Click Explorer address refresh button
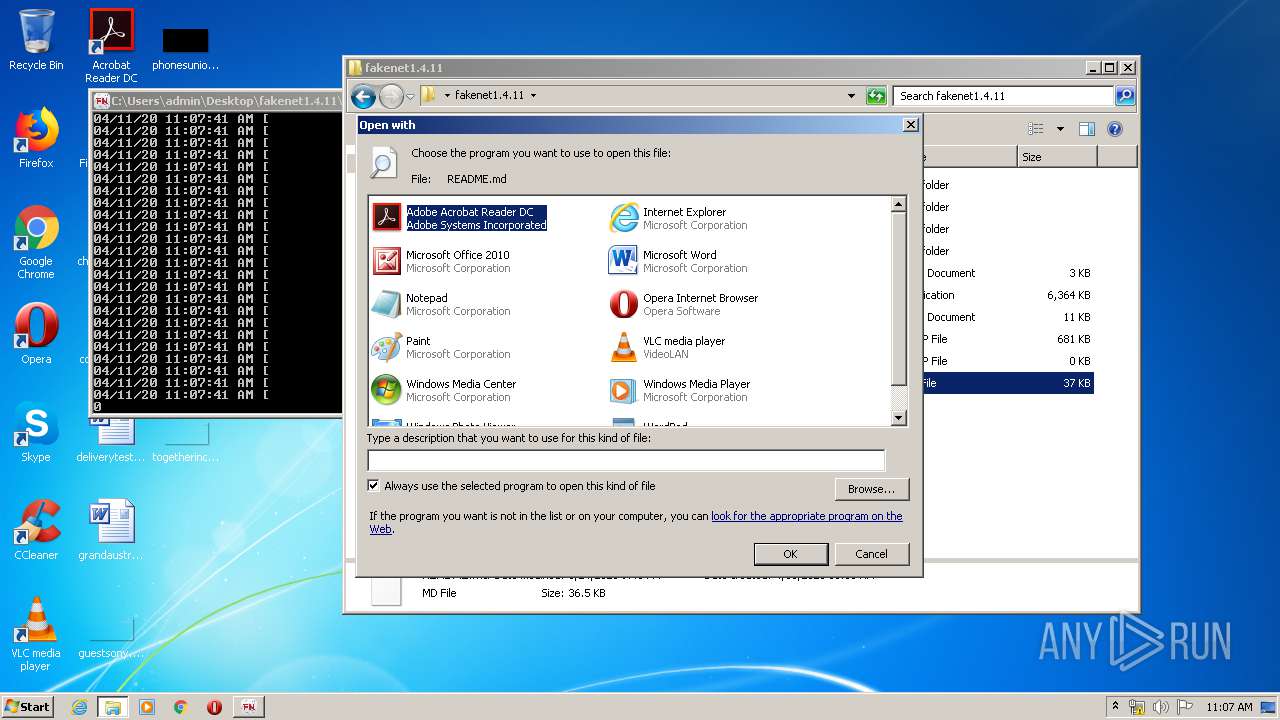This screenshot has width=1280, height=720. [x=876, y=96]
